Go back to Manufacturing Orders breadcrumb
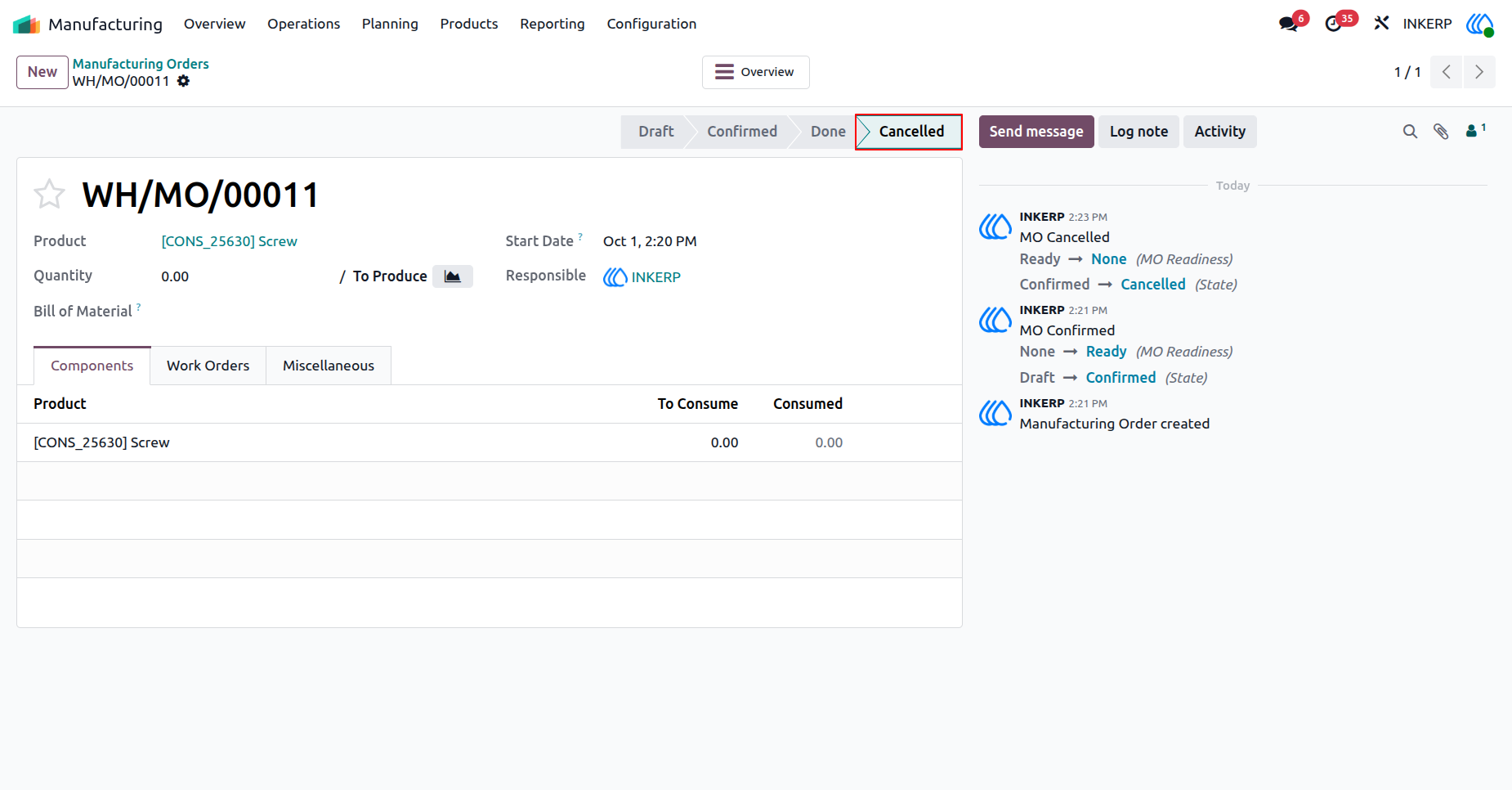The width and height of the screenshot is (1512, 790). click(141, 64)
